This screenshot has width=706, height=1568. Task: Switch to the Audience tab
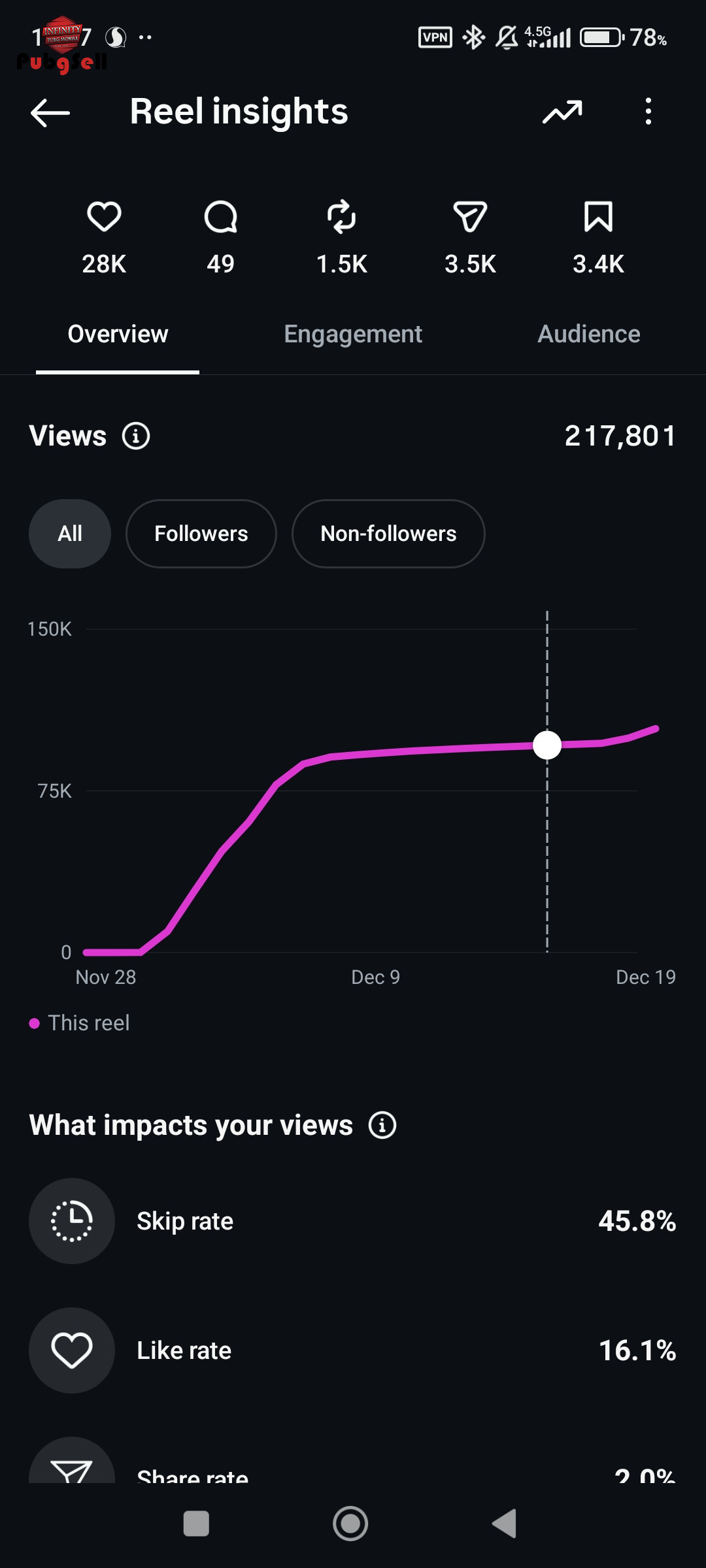coord(588,335)
